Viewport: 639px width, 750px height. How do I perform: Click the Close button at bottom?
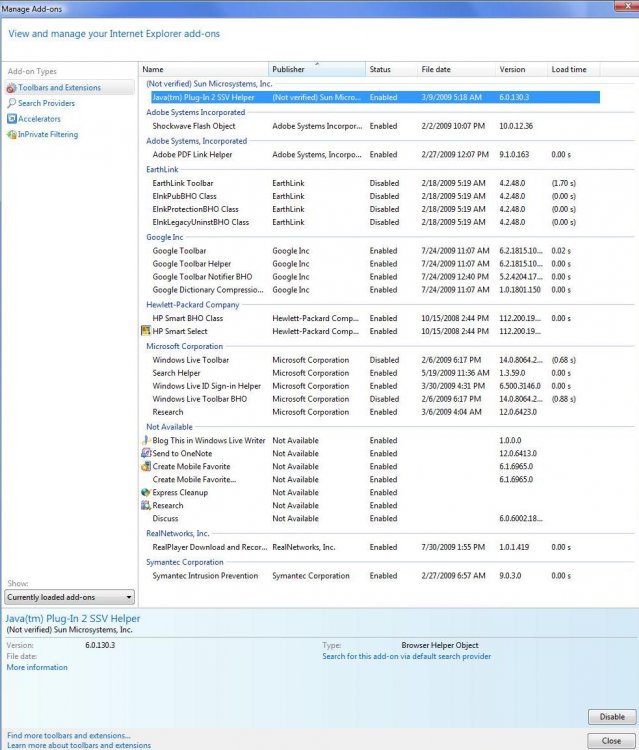(611, 740)
